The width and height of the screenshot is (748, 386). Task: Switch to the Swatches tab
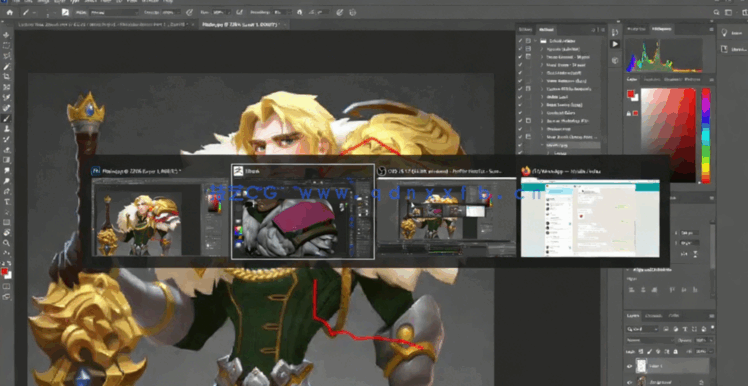point(652,79)
